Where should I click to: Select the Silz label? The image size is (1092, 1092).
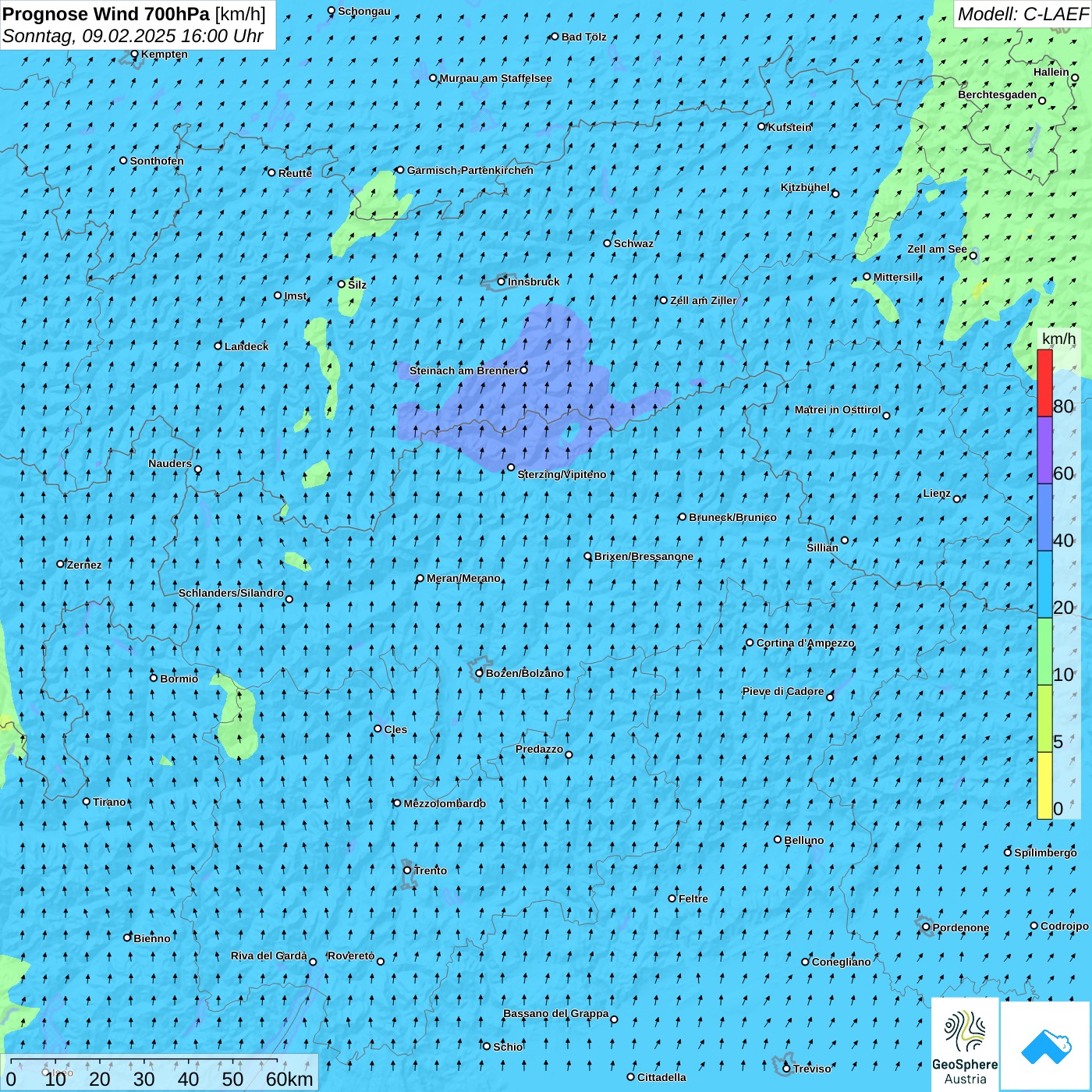[357, 285]
